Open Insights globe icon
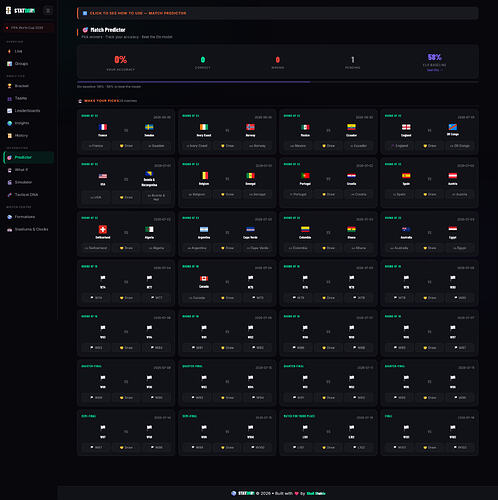 (x=10, y=123)
